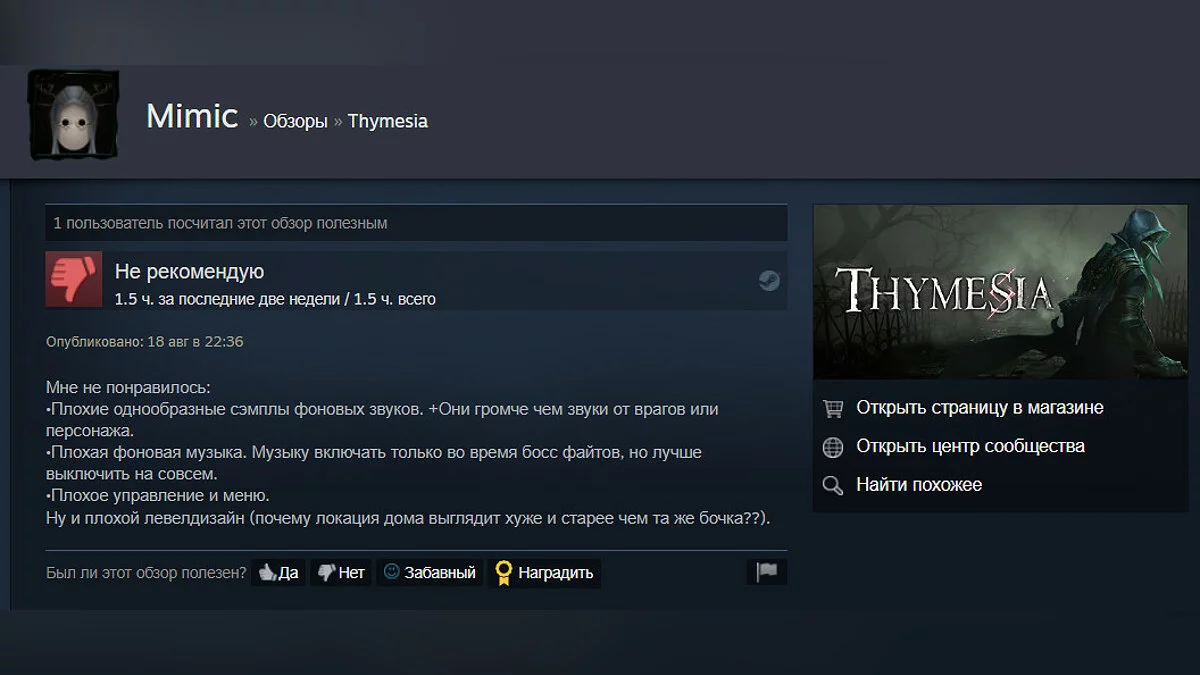Click the 'Плохое управление и меню' line
The image size is (1200, 675).
pos(158,496)
